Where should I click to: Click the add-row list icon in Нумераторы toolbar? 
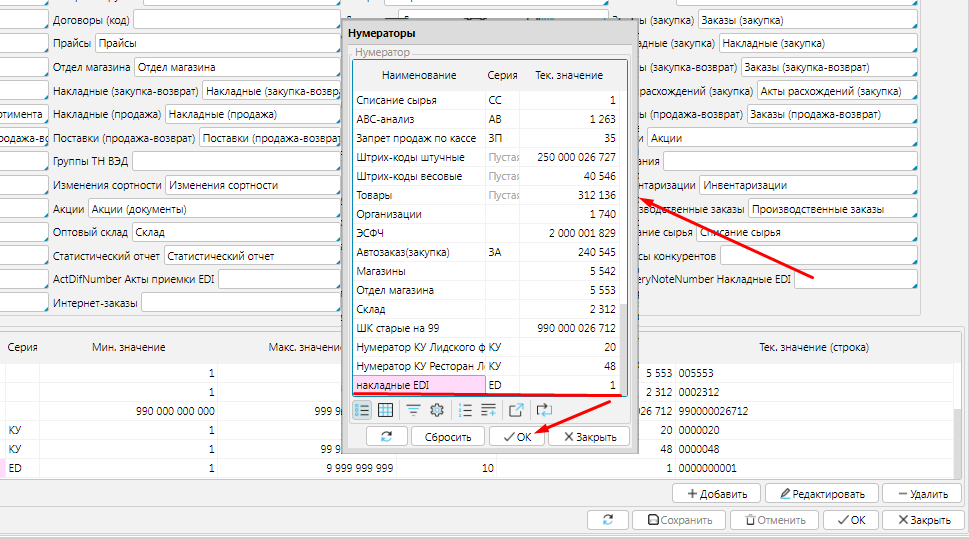pyautogui.click(x=488, y=409)
